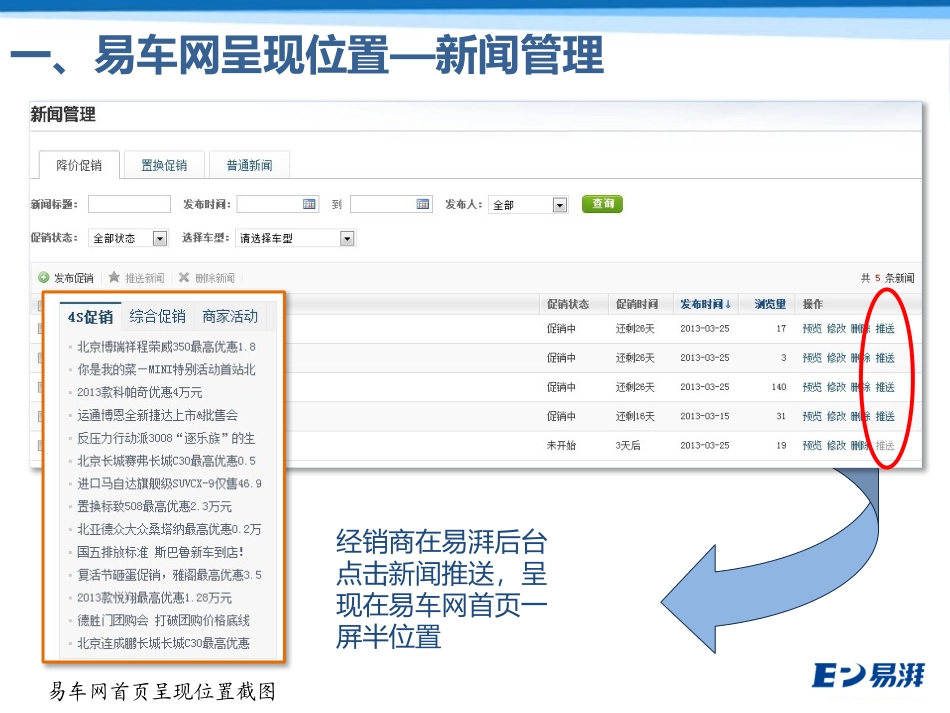Open 北京博瑞祥程荣威350最高优惠1.8 news link
The height and width of the screenshot is (713, 950).
point(166,347)
